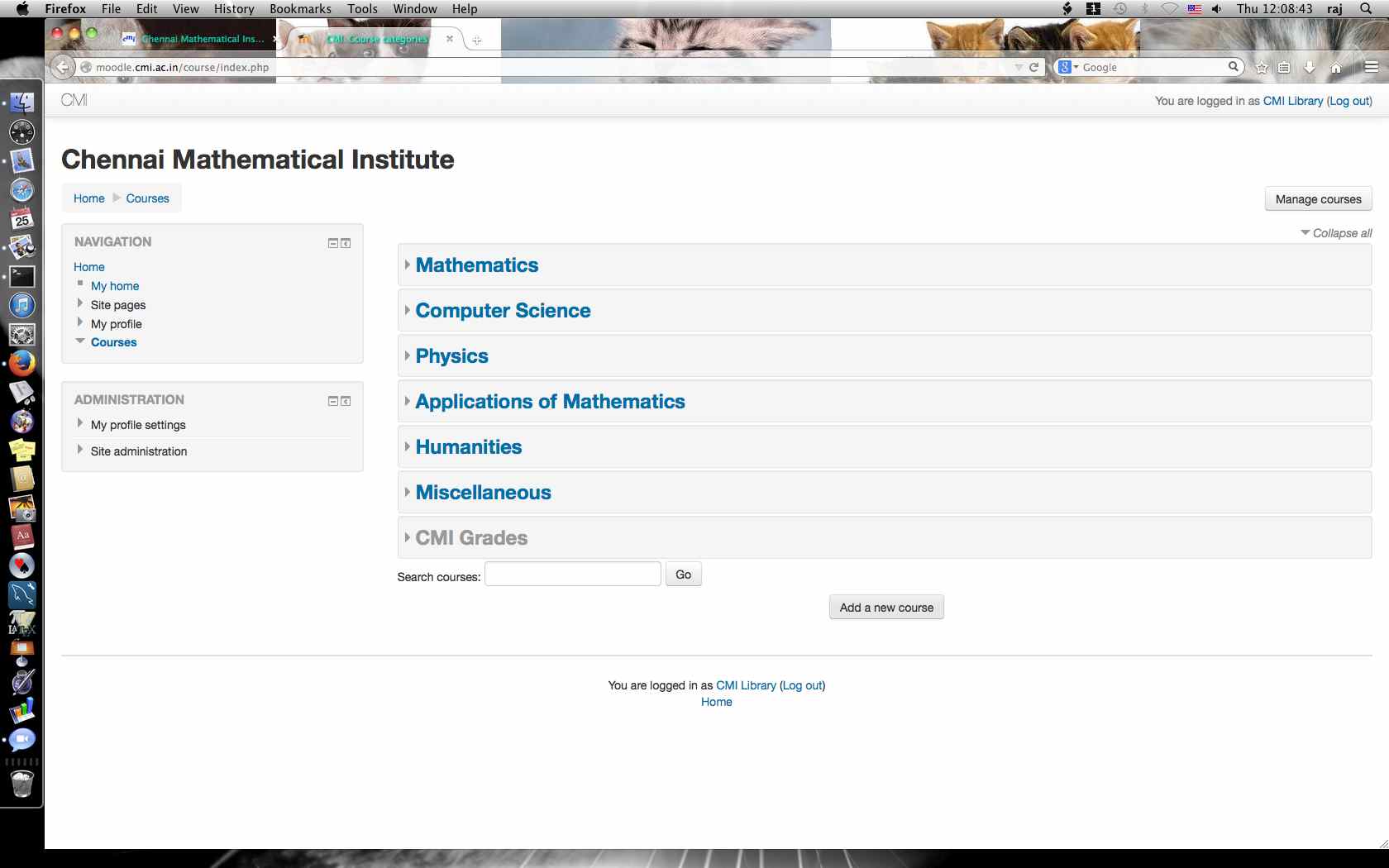Viewport: 1389px width, 868px height.
Task: Click Add a new course
Action: 886,608
